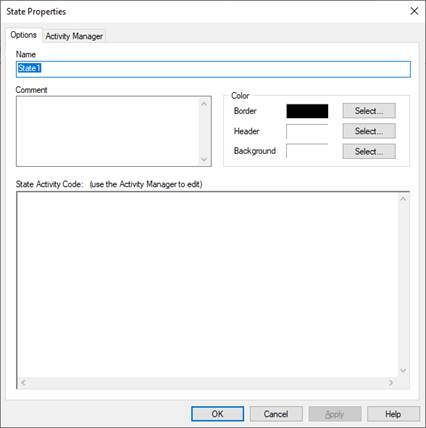Confirm with the OK button

click(218, 414)
